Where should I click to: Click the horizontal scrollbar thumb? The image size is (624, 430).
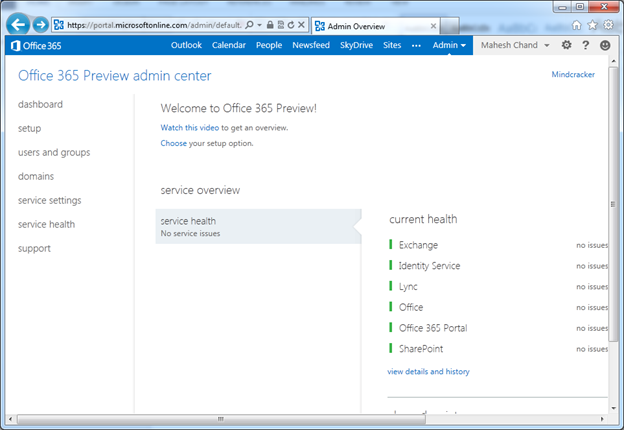221,419
